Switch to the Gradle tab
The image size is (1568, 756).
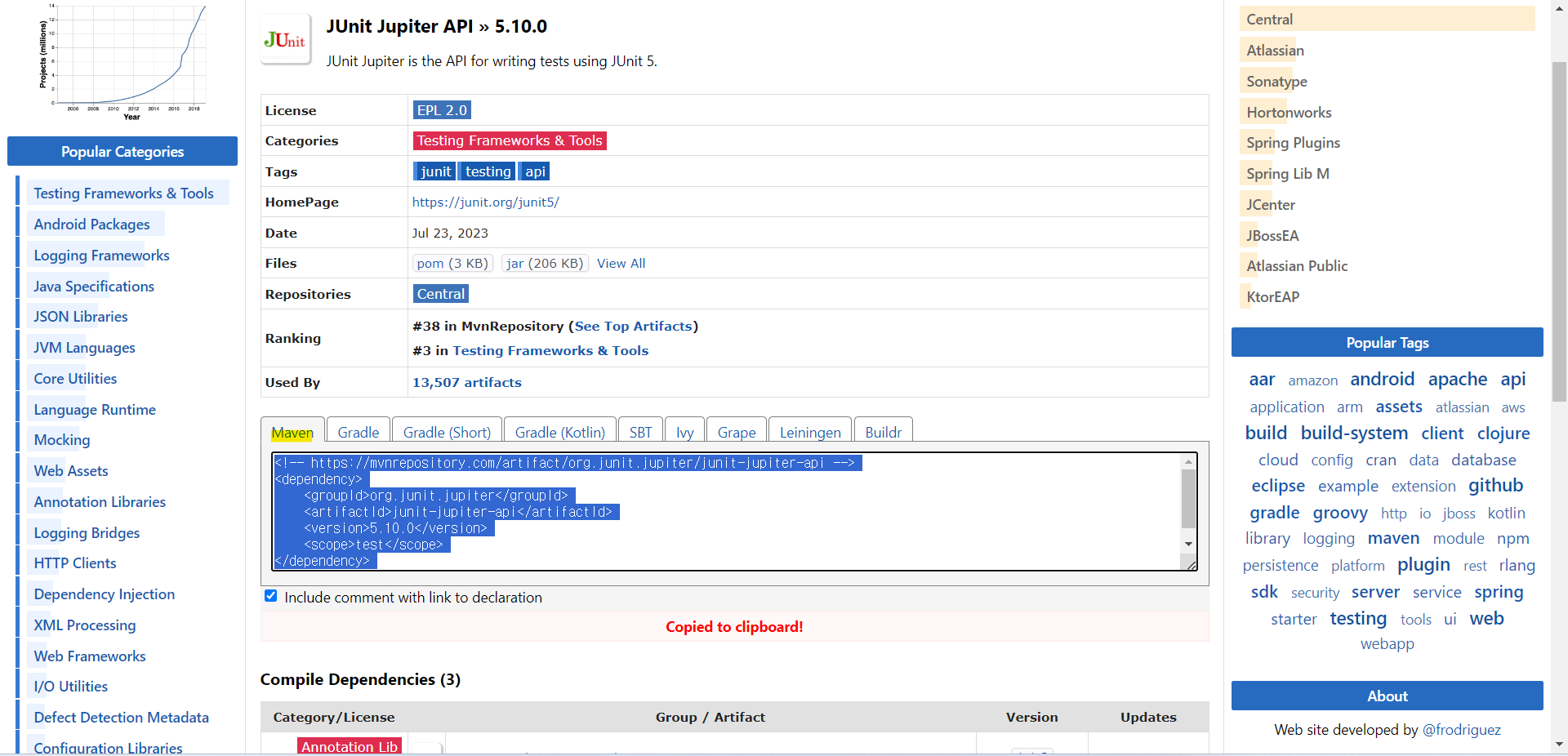point(359,431)
